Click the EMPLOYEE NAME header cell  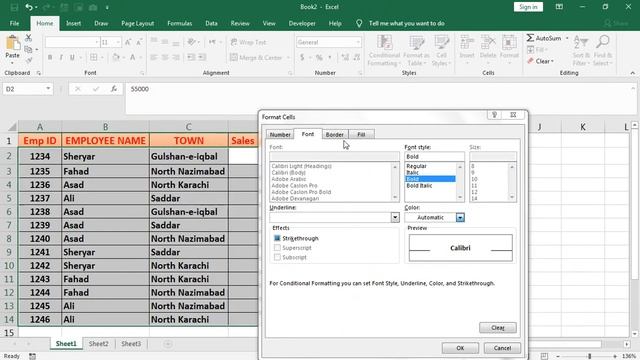click(105, 140)
